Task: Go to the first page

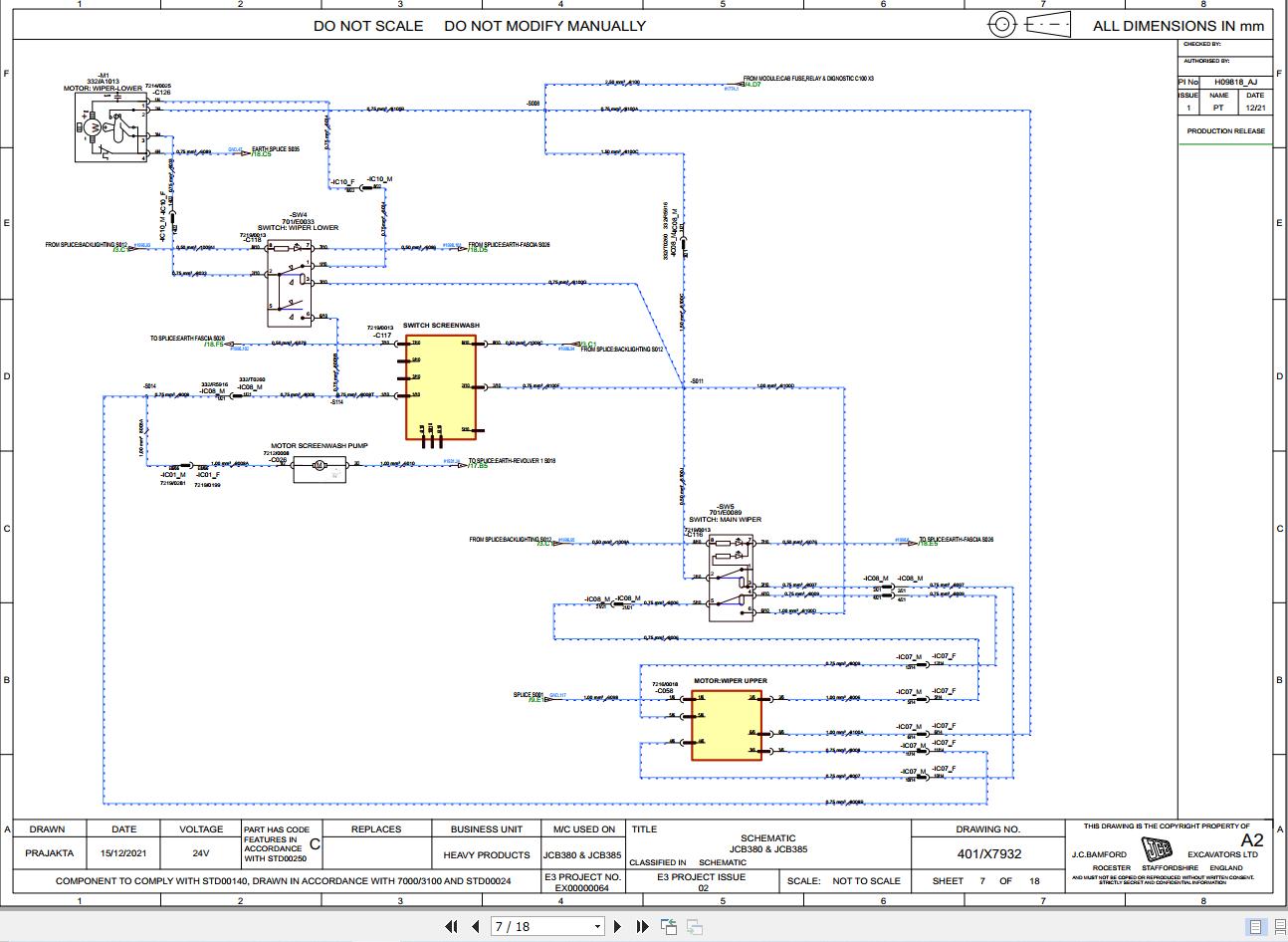Action: click(x=451, y=926)
